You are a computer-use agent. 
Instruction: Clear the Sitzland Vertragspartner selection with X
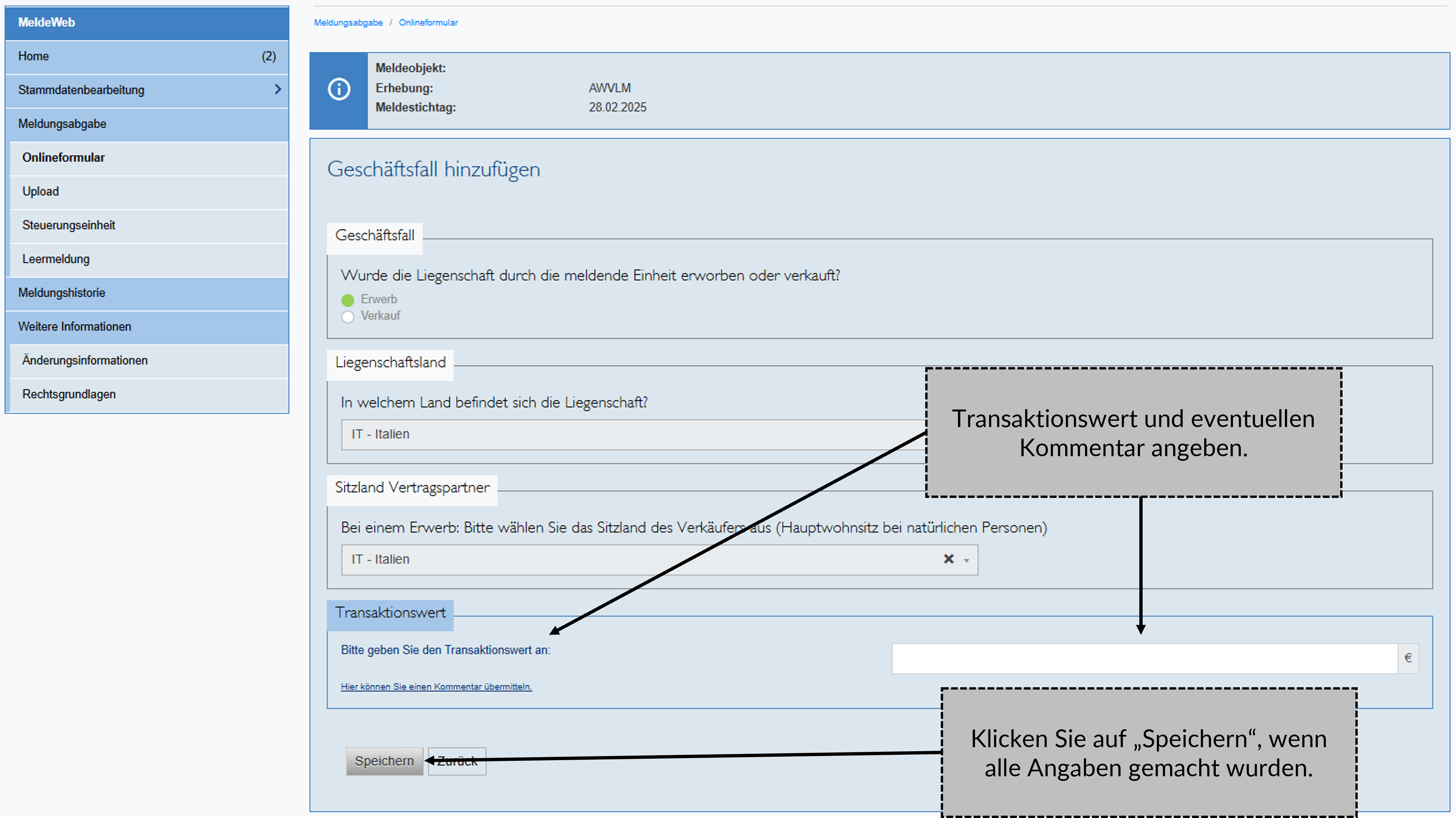point(948,559)
